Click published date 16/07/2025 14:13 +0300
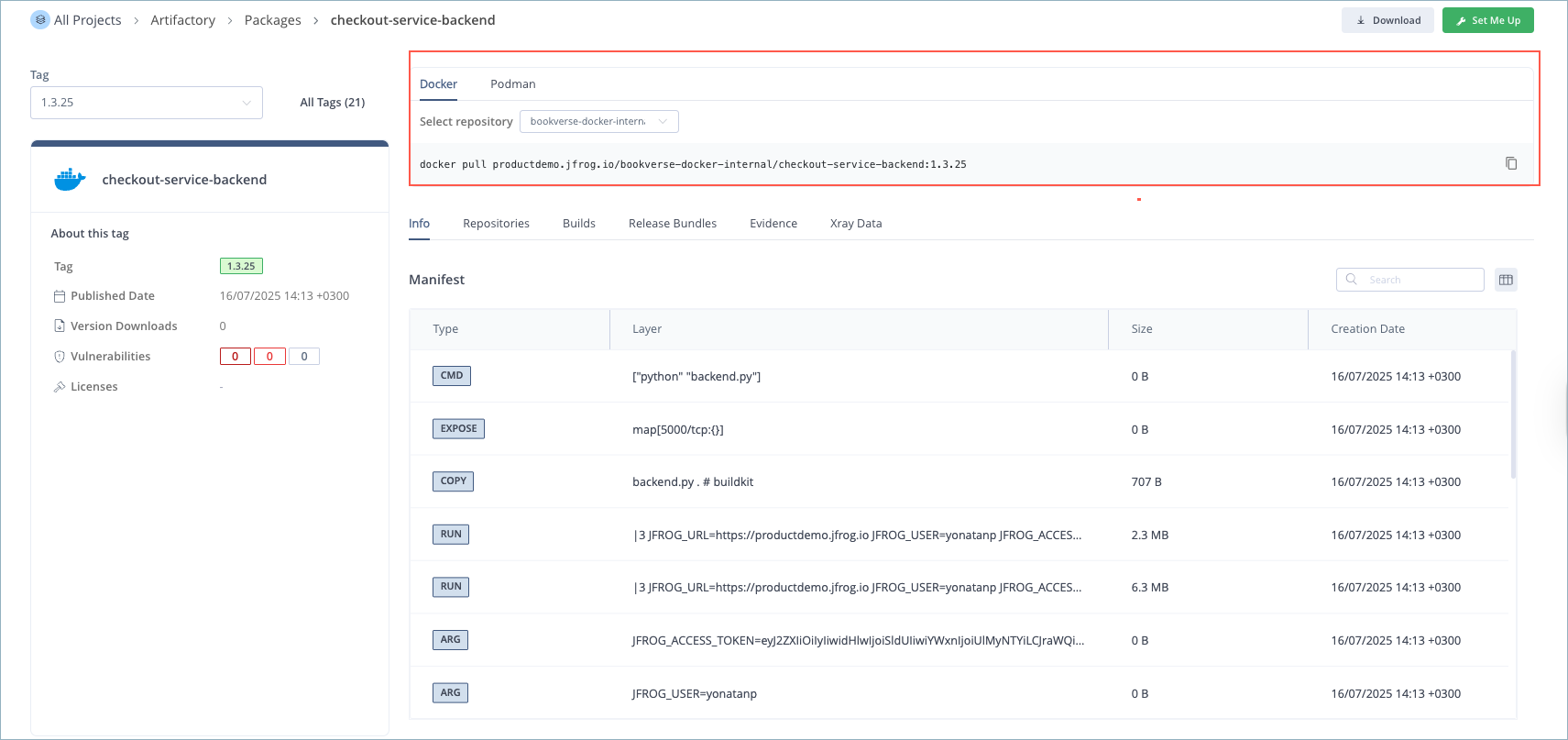This screenshot has height=740, width=1568. (284, 296)
